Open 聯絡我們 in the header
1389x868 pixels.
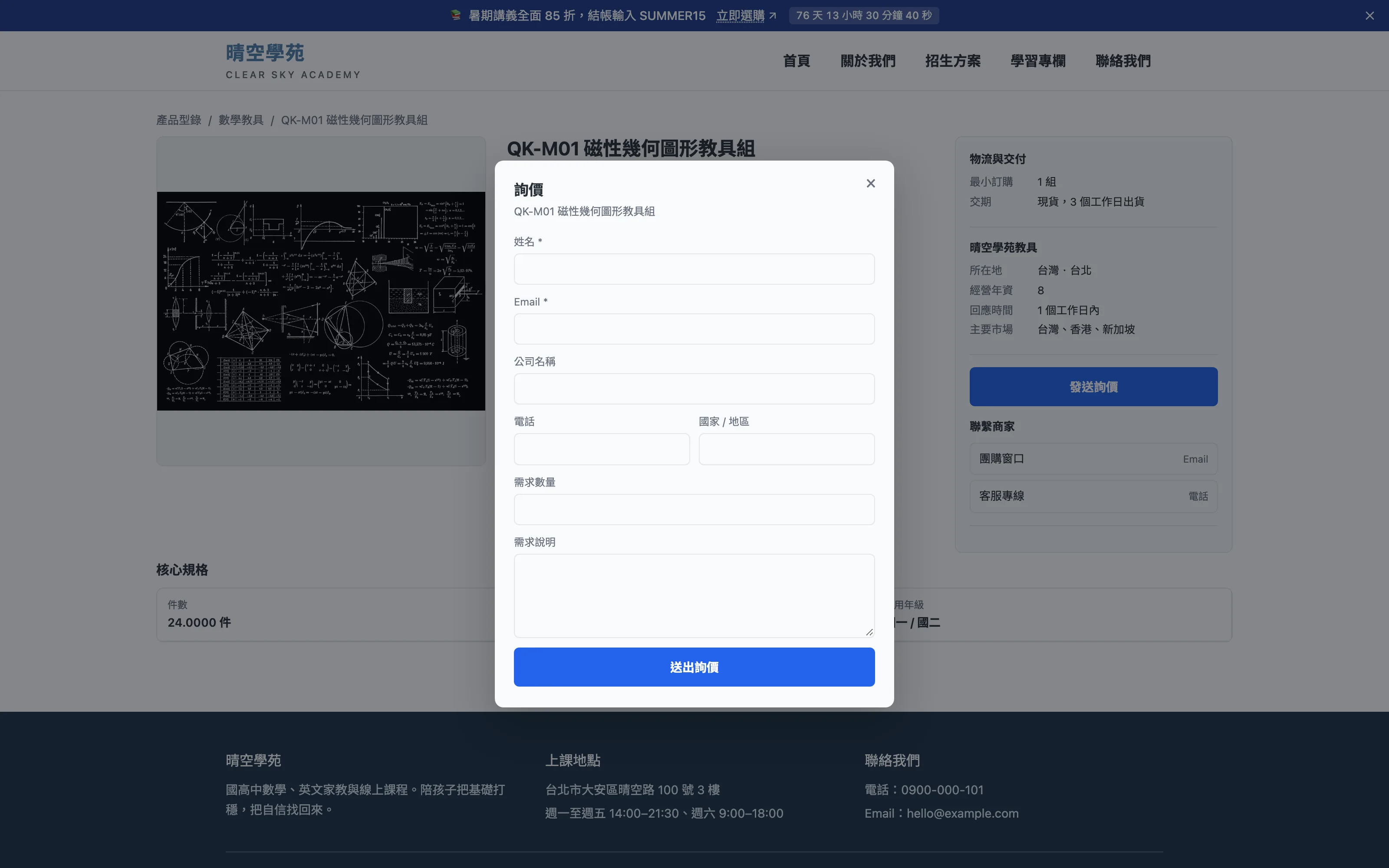click(1122, 61)
